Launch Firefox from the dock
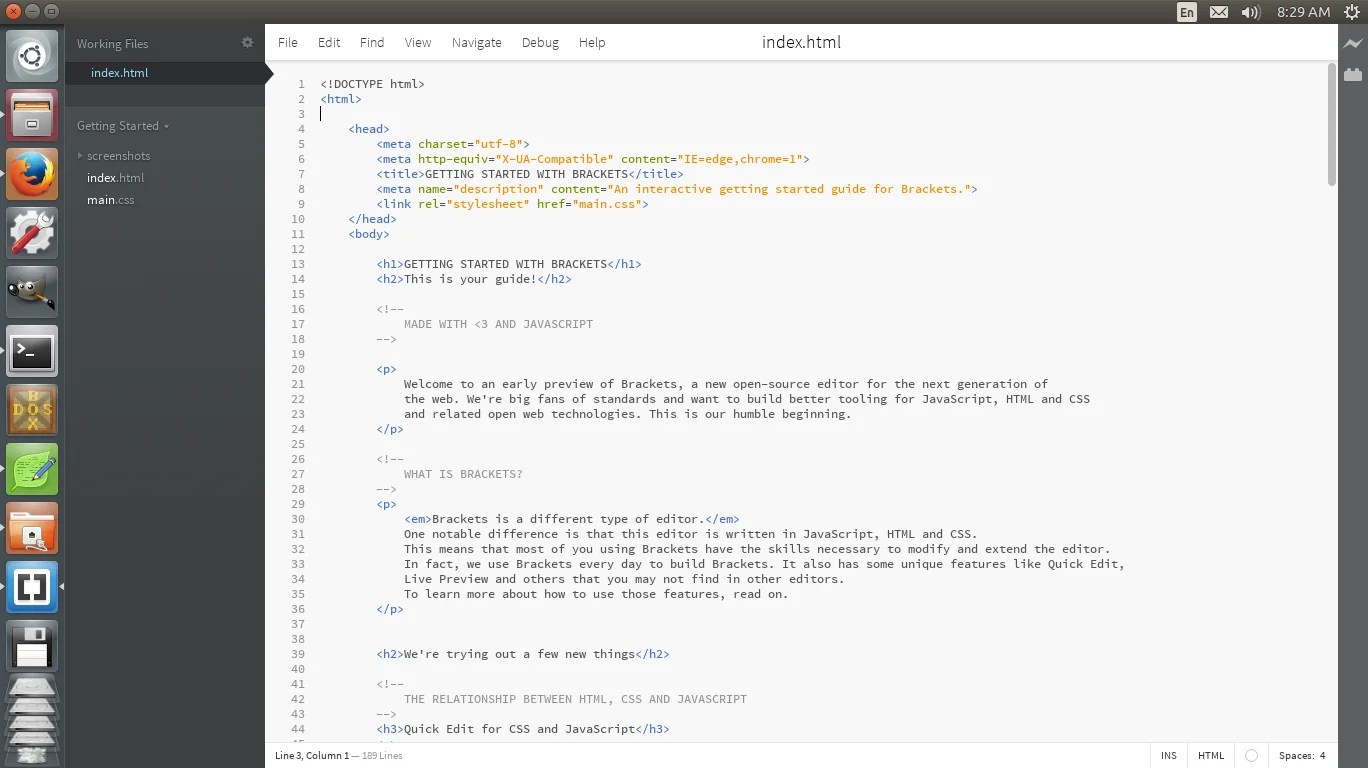 pyautogui.click(x=32, y=173)
